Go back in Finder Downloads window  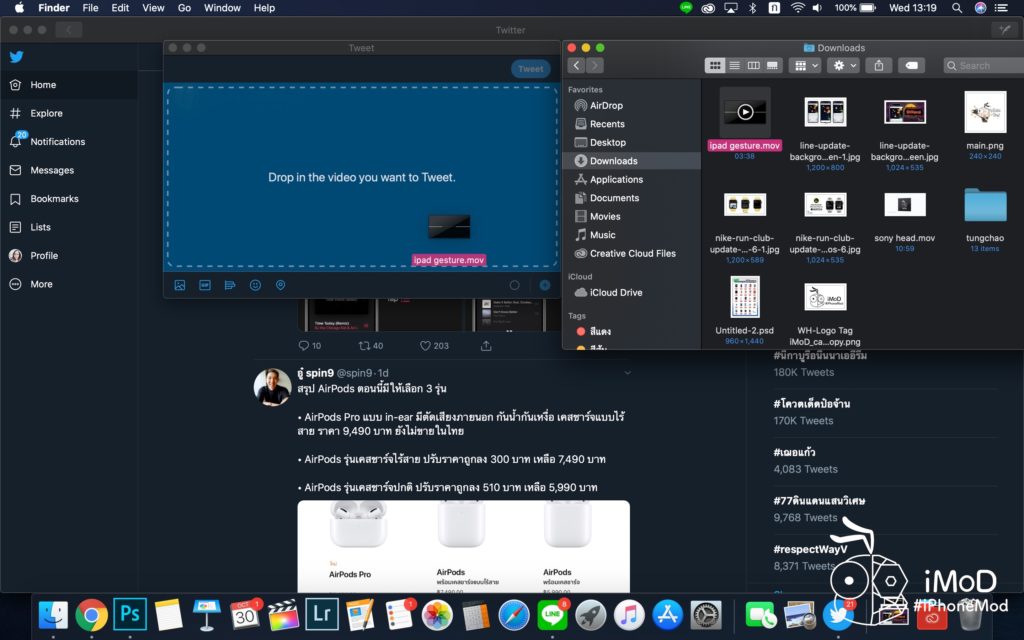tap(576, 65)
